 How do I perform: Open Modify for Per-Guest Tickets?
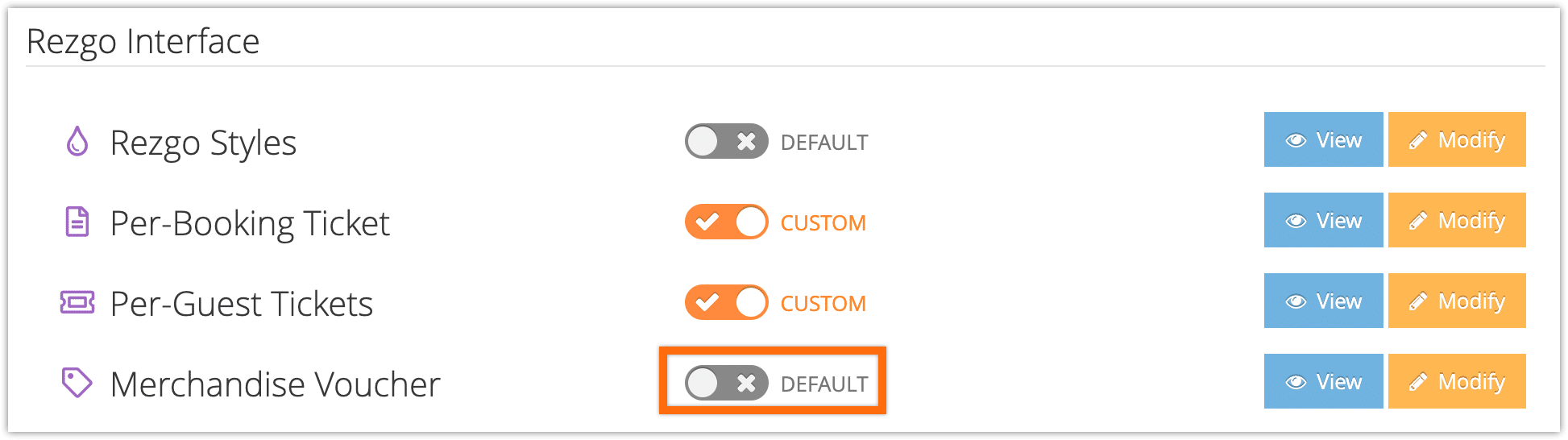coord(1457,301)
